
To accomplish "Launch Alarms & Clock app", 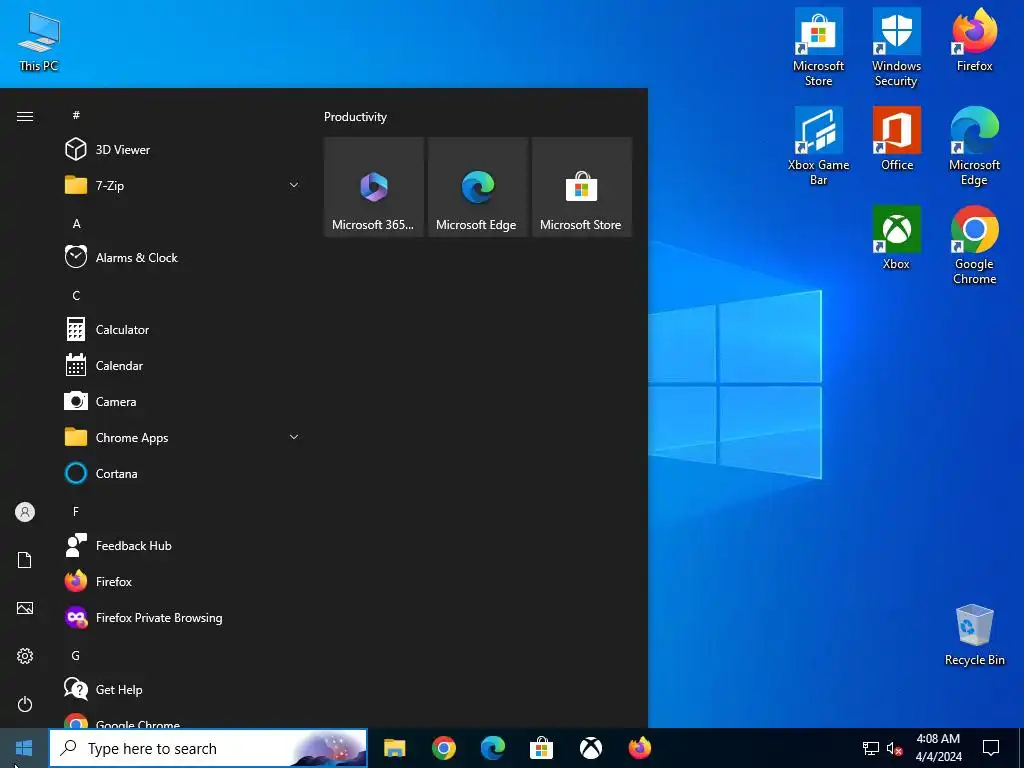I will coord(183,257).
